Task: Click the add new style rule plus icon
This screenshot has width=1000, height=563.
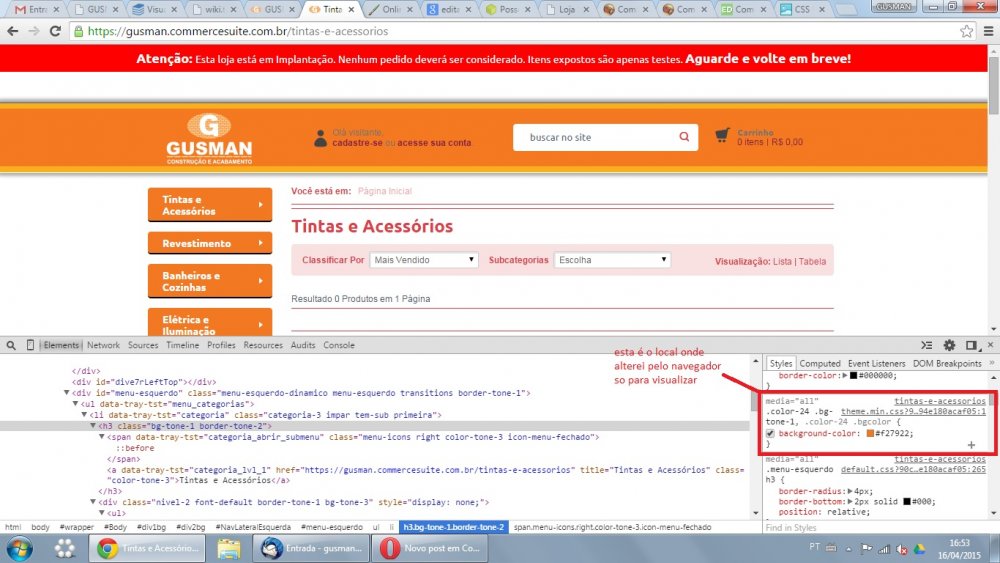Action: tap(970, 444)
